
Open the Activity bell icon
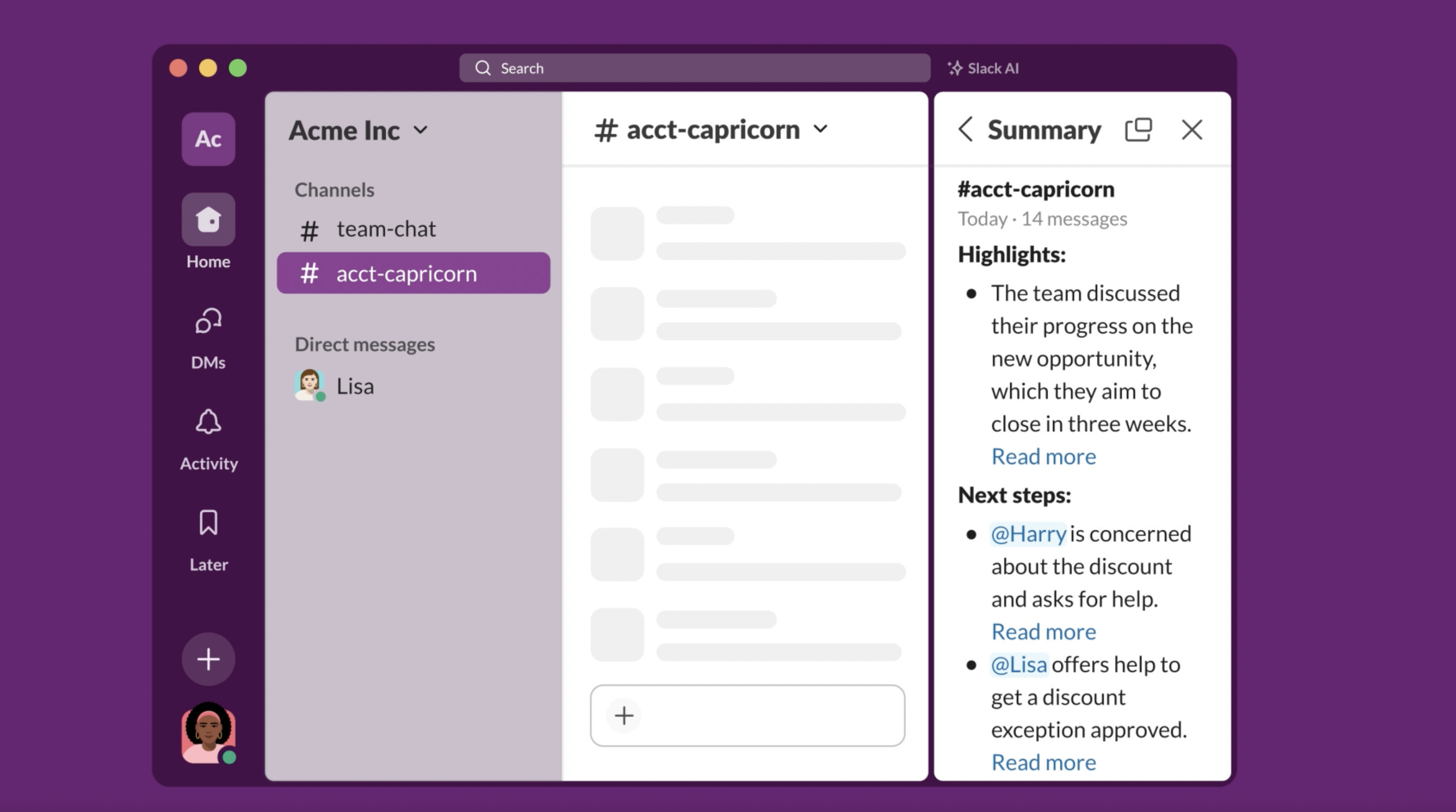click(x=208, y=422)
